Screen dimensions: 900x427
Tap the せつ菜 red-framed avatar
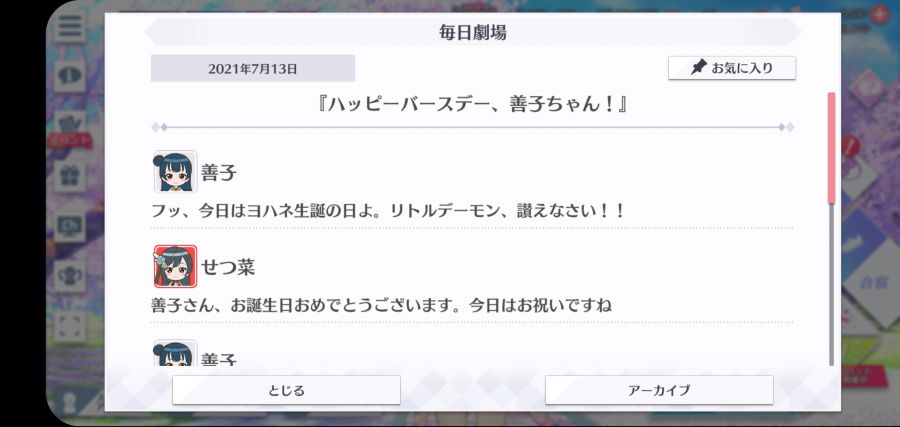176,266
